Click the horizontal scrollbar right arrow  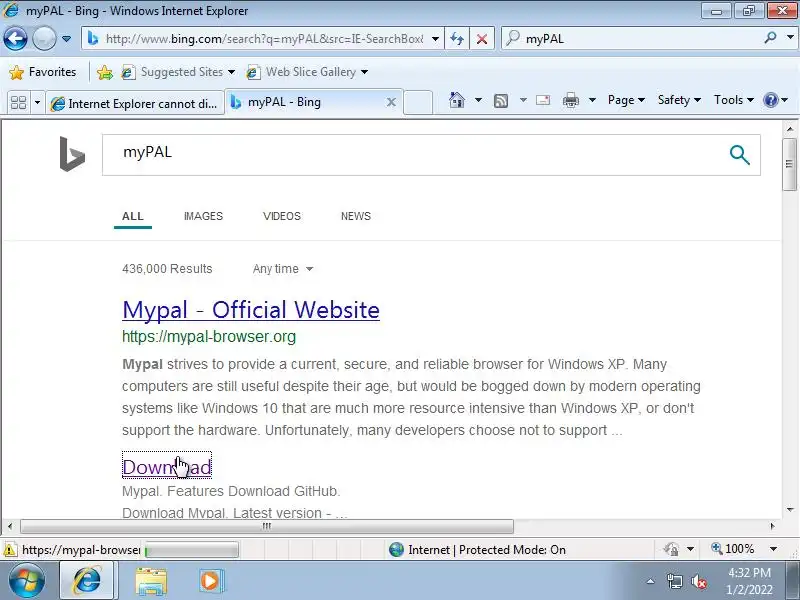772,526
